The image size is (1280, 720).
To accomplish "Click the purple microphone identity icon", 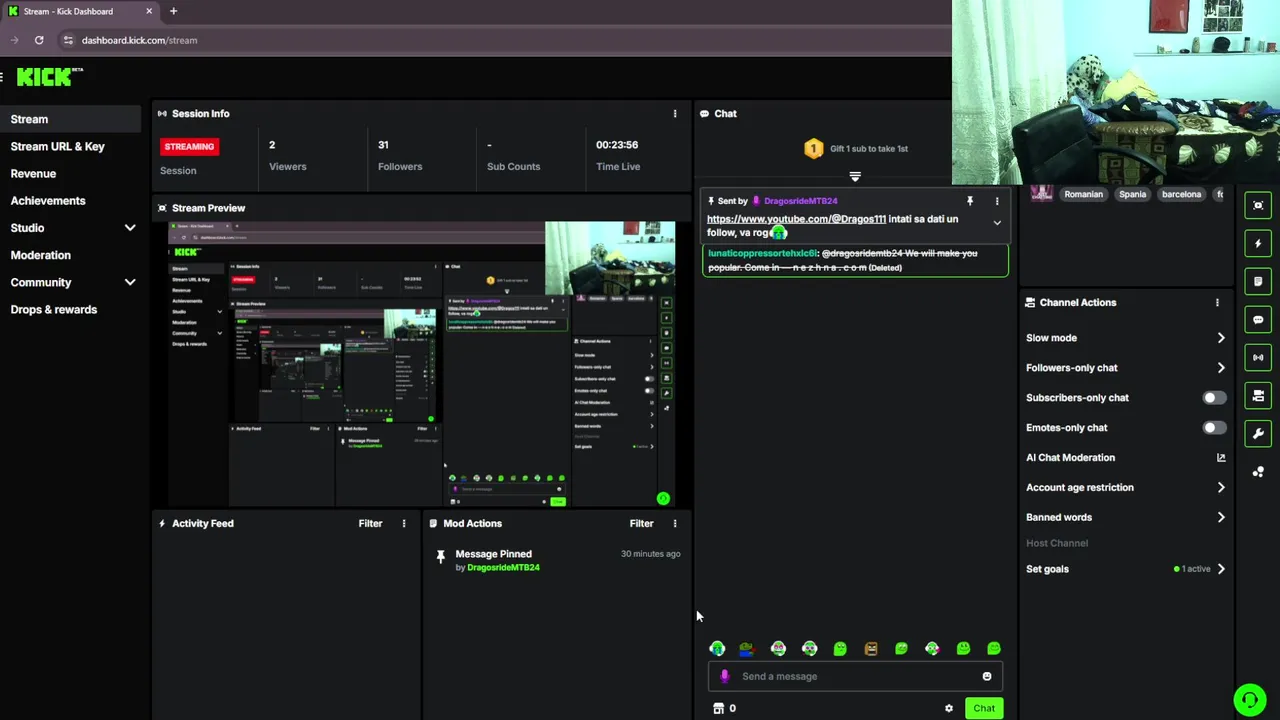I will [726, 676].
